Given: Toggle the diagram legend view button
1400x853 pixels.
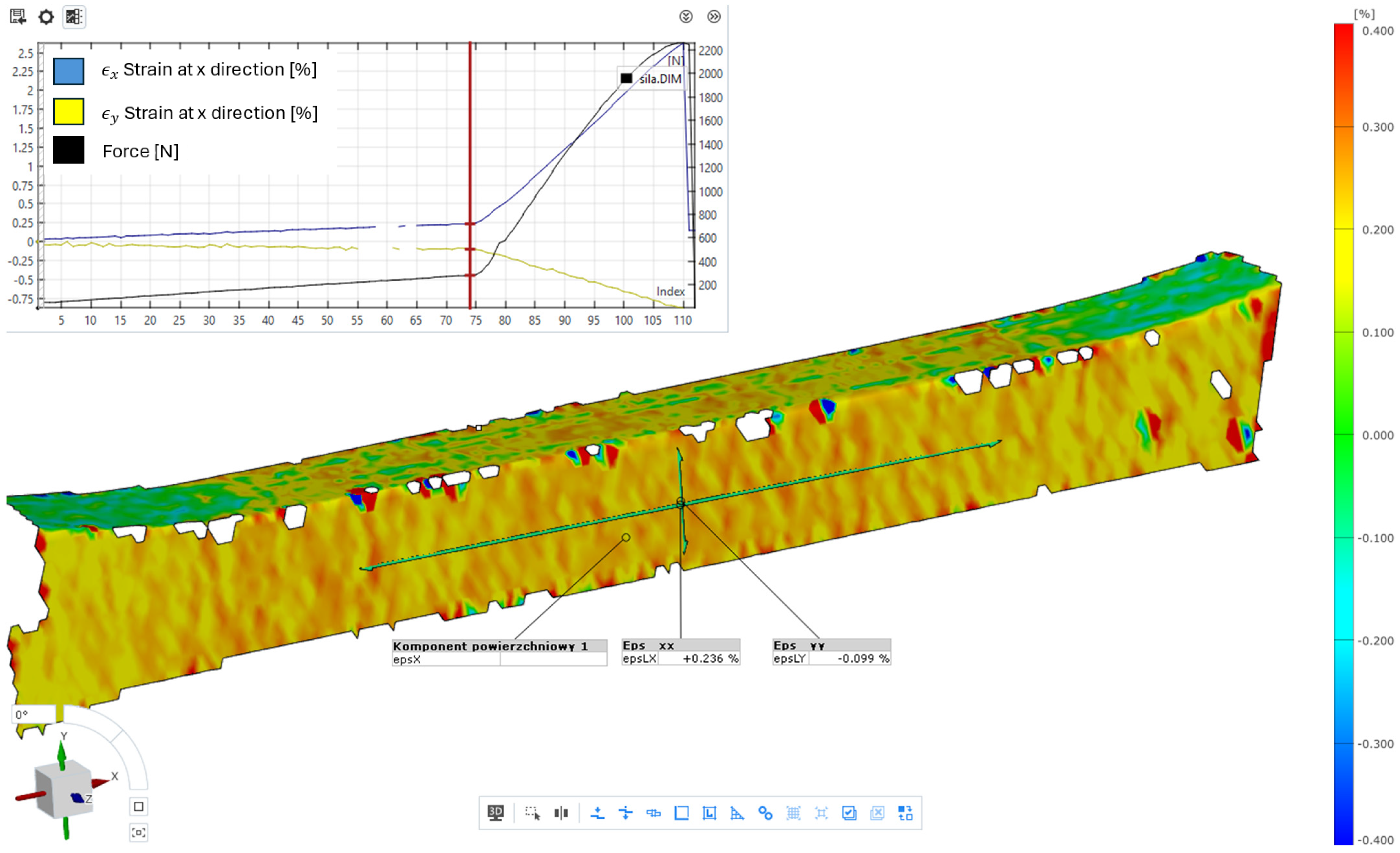Looking at the screenshot, I should point(74,16).
